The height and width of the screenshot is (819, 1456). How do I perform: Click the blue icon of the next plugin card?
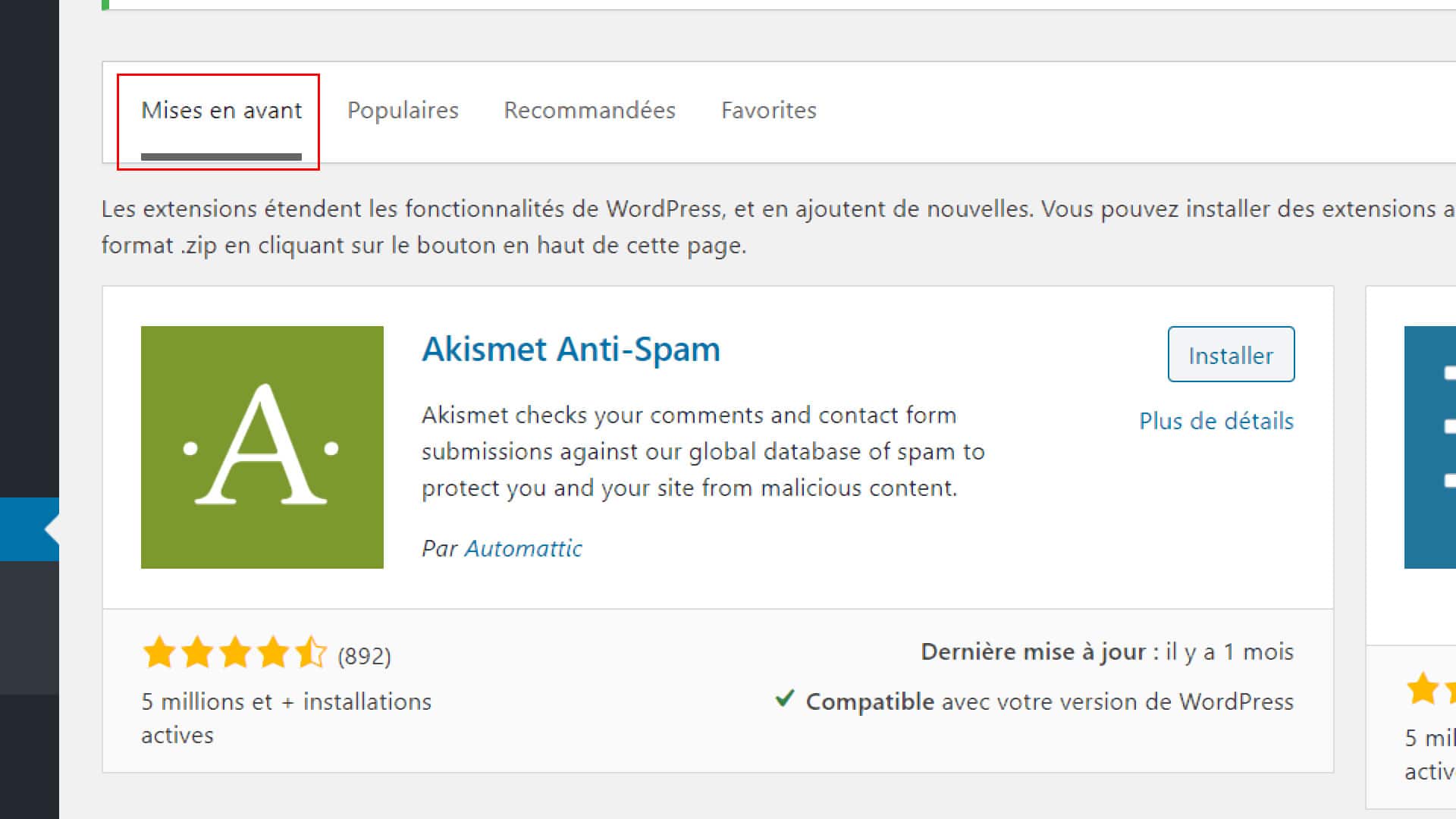tap(1430, 447)
